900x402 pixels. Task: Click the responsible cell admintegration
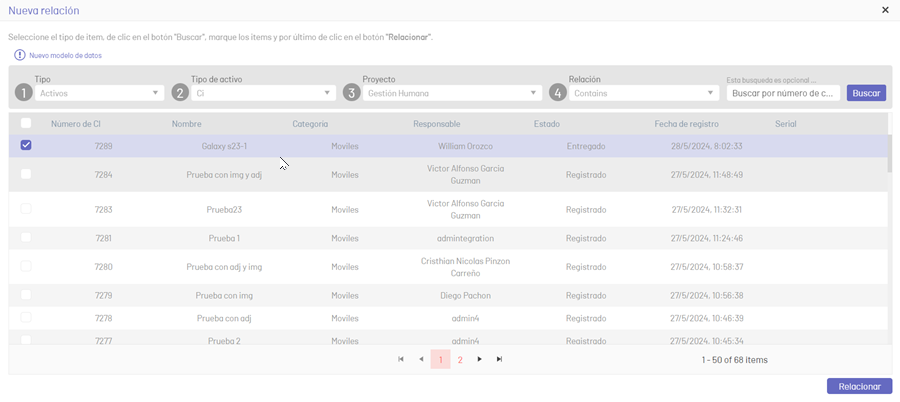(465, 238)
